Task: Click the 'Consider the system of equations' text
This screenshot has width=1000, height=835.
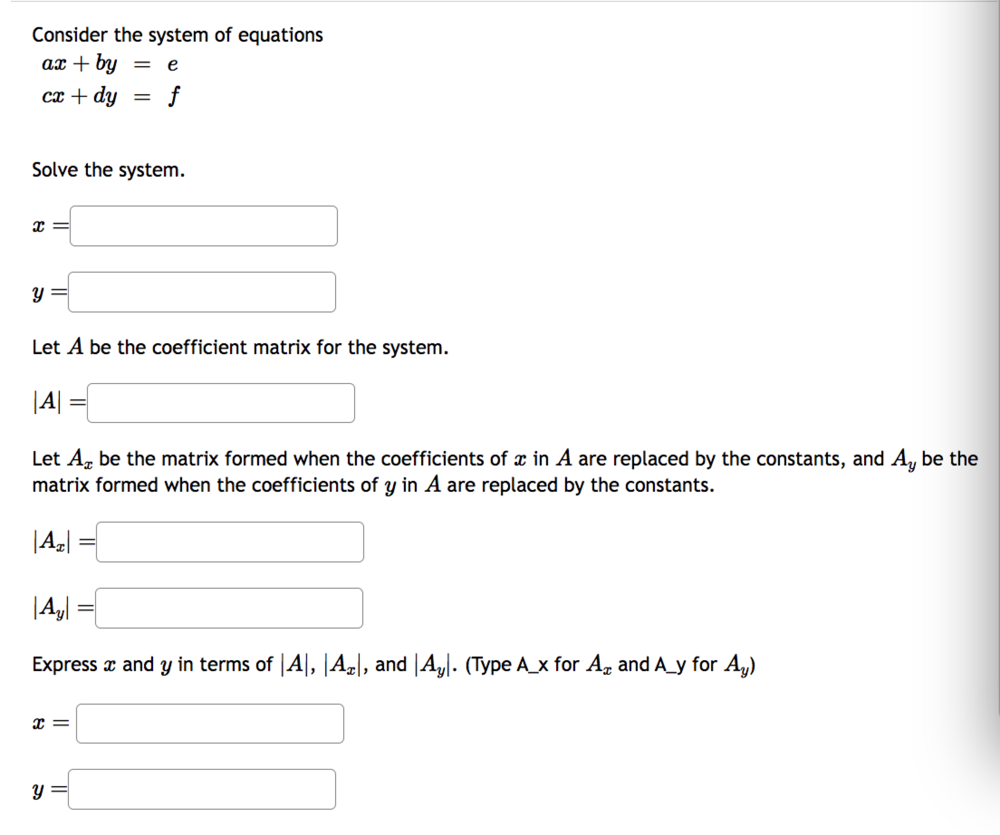Action: (178, 34)
